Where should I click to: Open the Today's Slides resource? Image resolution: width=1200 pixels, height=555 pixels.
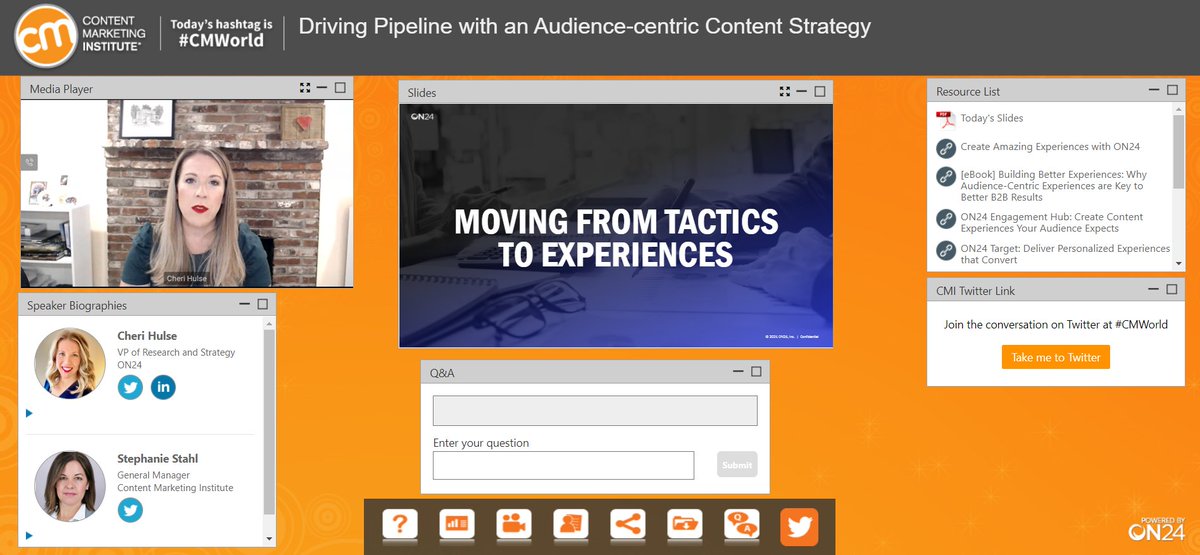click(992, 118)
